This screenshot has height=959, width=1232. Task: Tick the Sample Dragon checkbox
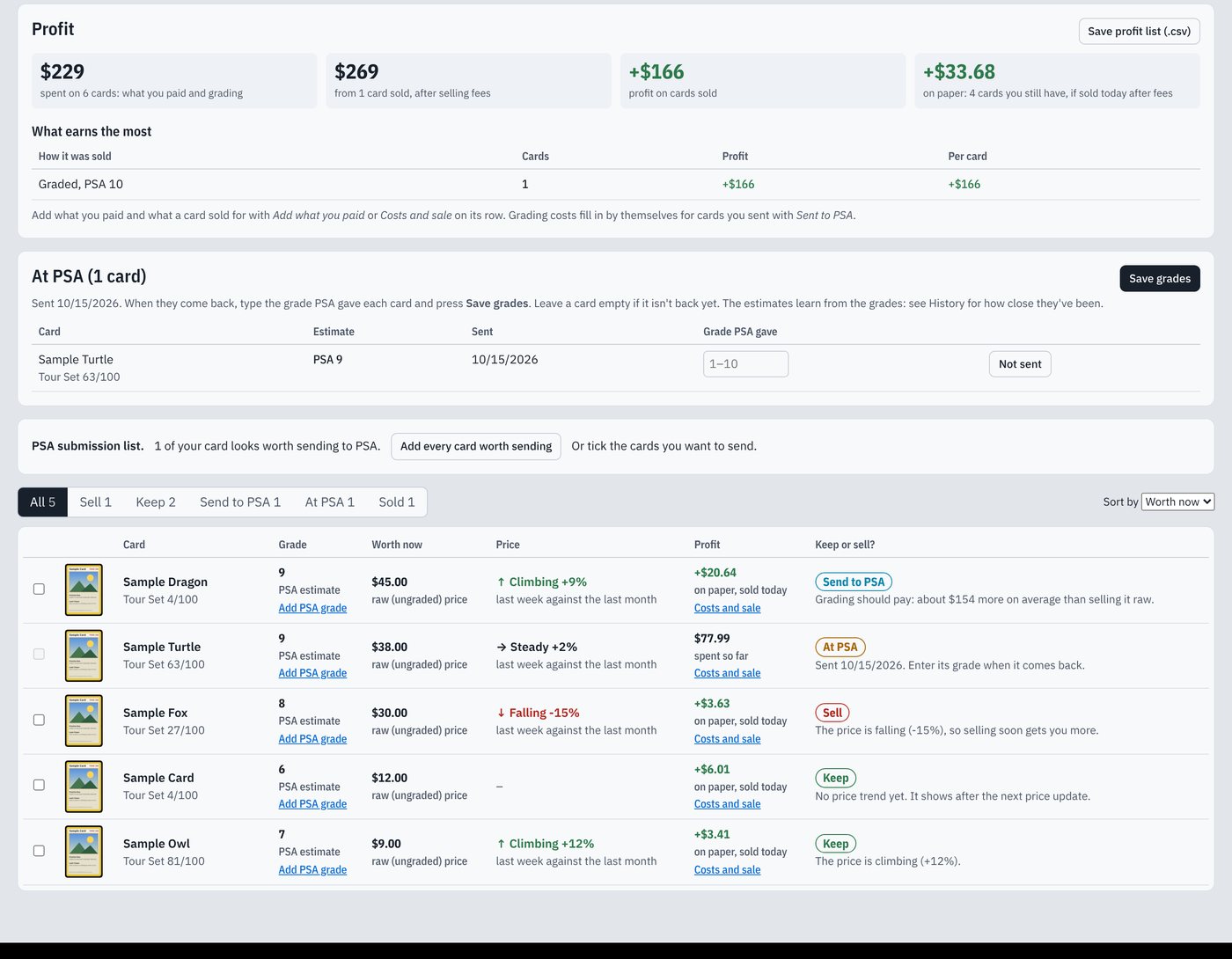click(x=39, y=589)
